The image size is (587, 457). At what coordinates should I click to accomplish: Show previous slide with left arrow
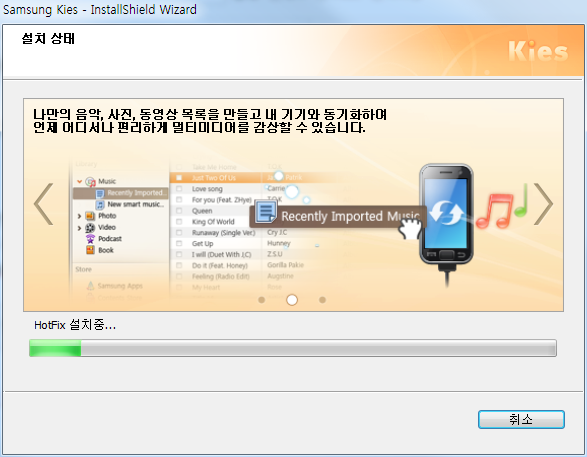click(44, 204)
